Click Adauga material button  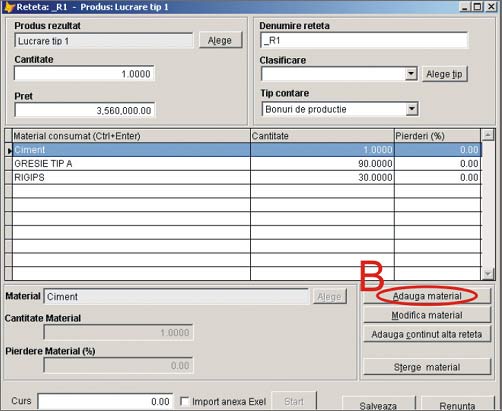pyautogui.click(x=427, y=296)
